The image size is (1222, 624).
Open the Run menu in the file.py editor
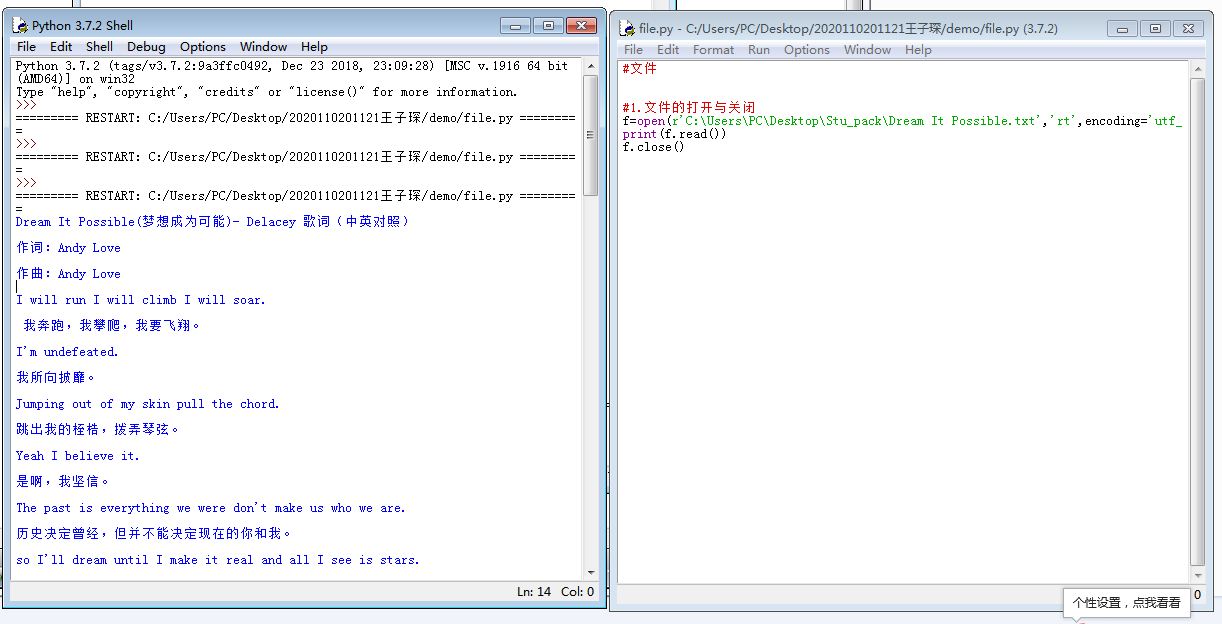pyautogui.click(x=758, y=49)
